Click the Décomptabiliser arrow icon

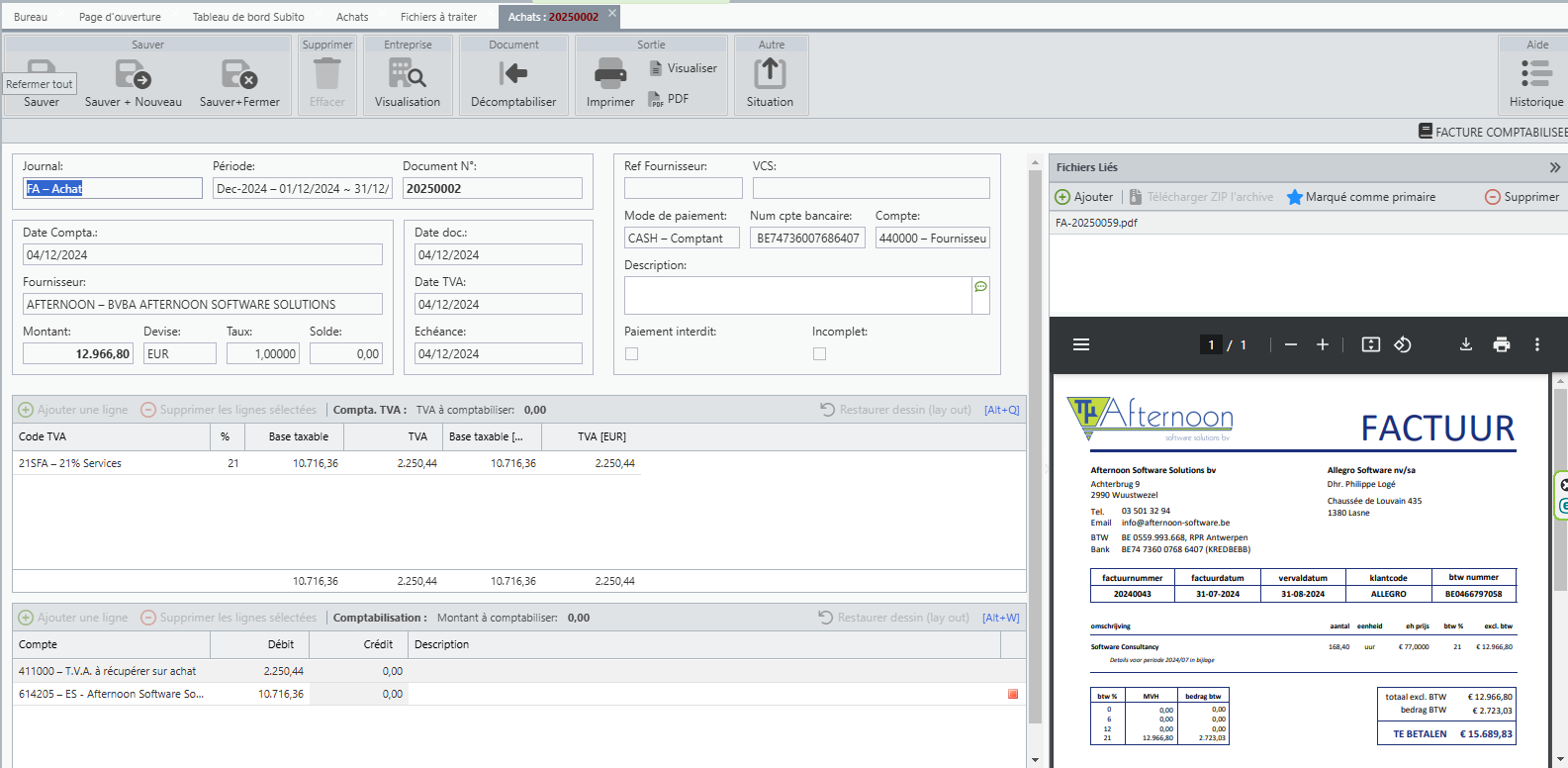click(513, 73)
